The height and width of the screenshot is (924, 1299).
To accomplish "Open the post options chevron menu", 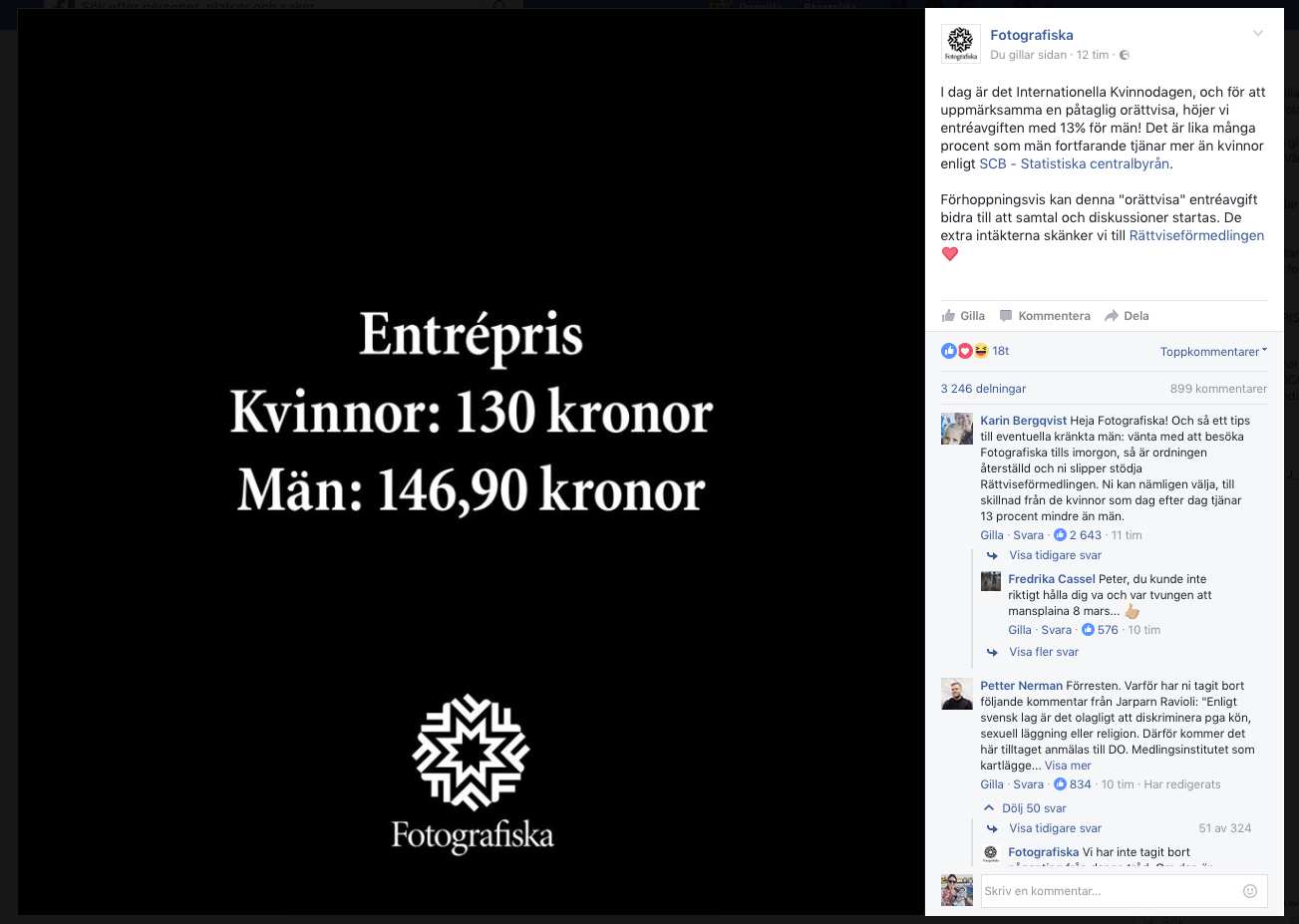I will 1258,34.
